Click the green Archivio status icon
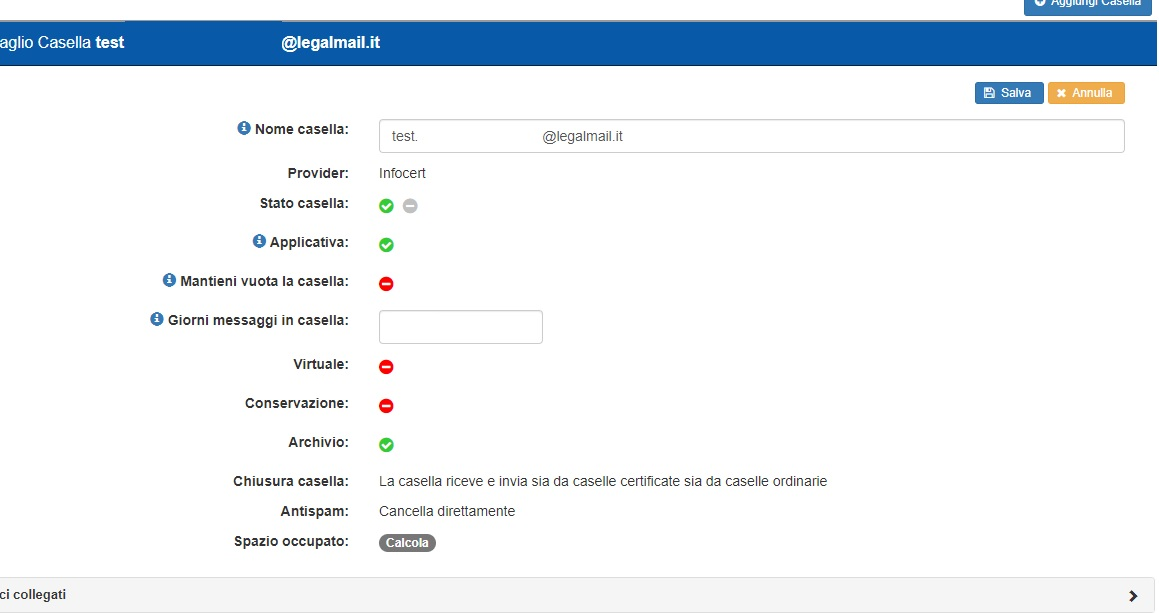The height and width of the screenshot is (613, 1159). 386,445
